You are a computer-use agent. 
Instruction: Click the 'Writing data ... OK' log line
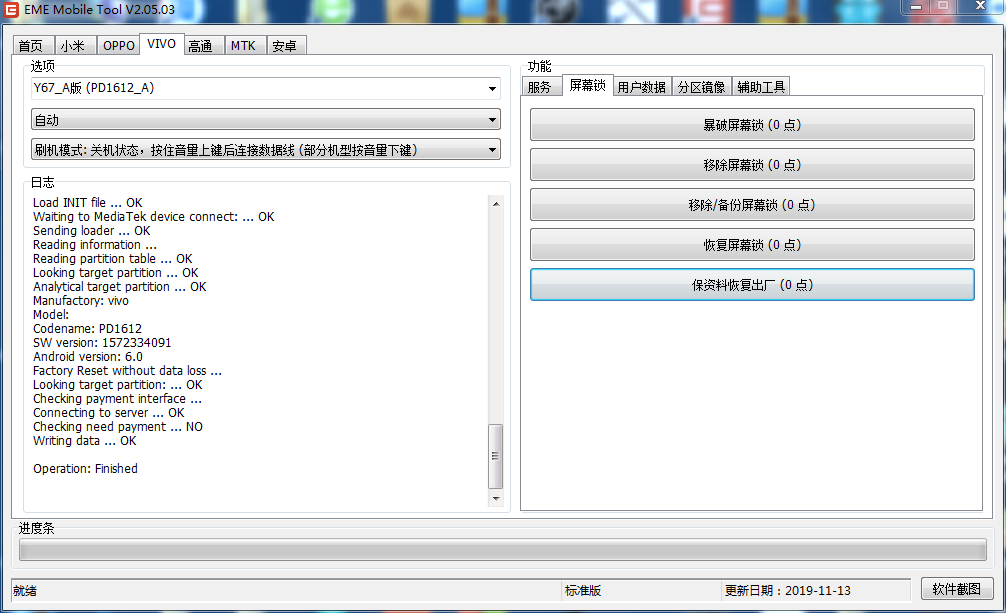click(x=85, y=441)
